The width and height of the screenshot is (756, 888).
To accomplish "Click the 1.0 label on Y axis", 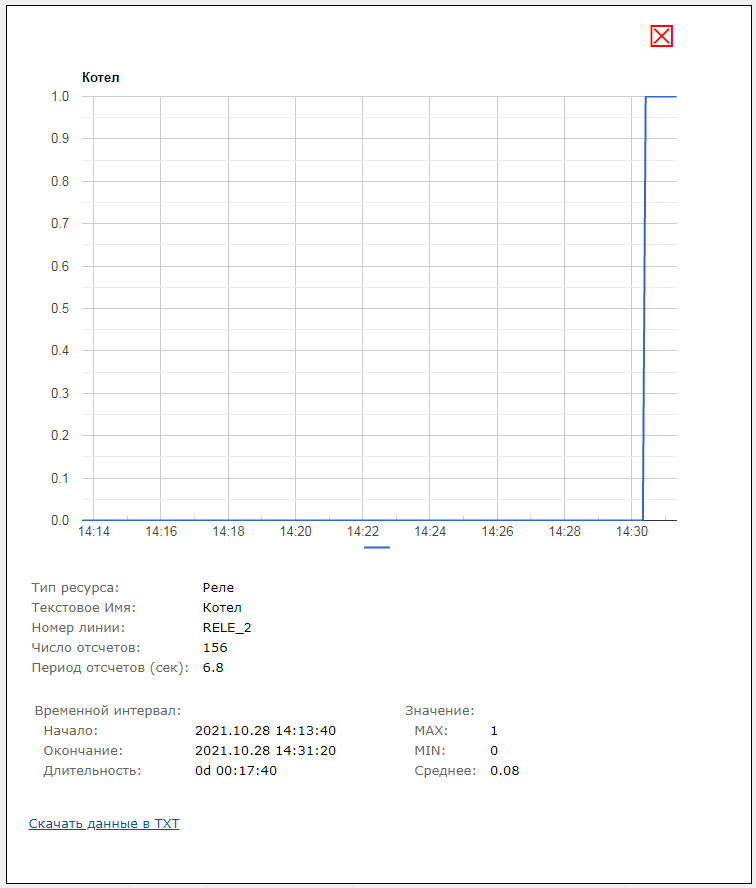I will coord(60,97).
